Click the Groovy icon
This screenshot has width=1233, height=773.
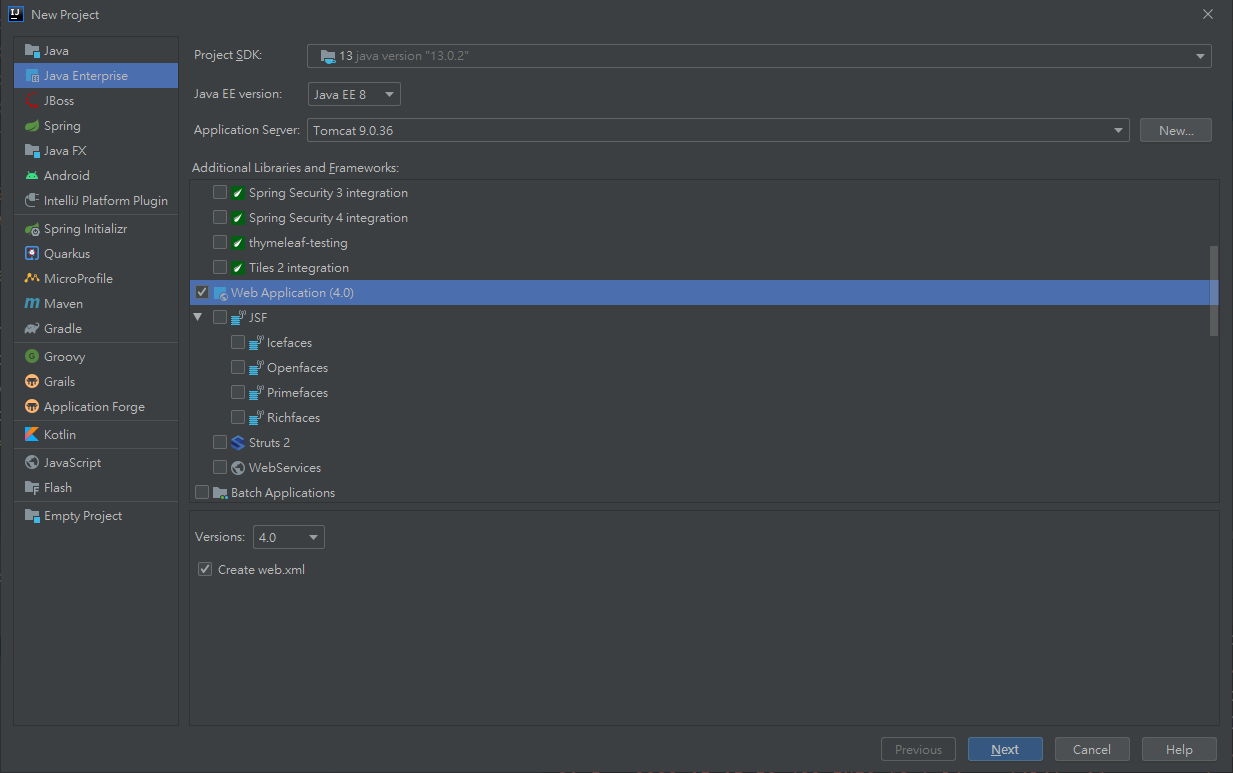pyautogui.click(x=32, y=357)
